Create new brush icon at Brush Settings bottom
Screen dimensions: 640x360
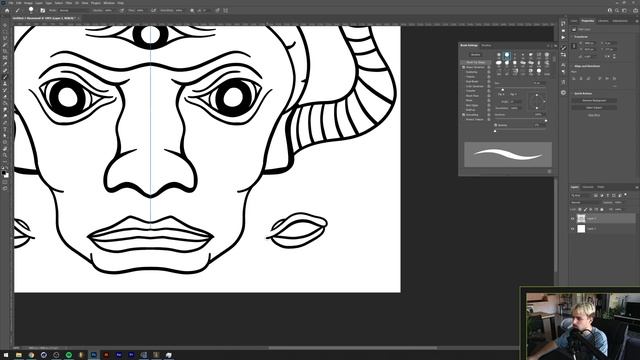tap(549, 171)
